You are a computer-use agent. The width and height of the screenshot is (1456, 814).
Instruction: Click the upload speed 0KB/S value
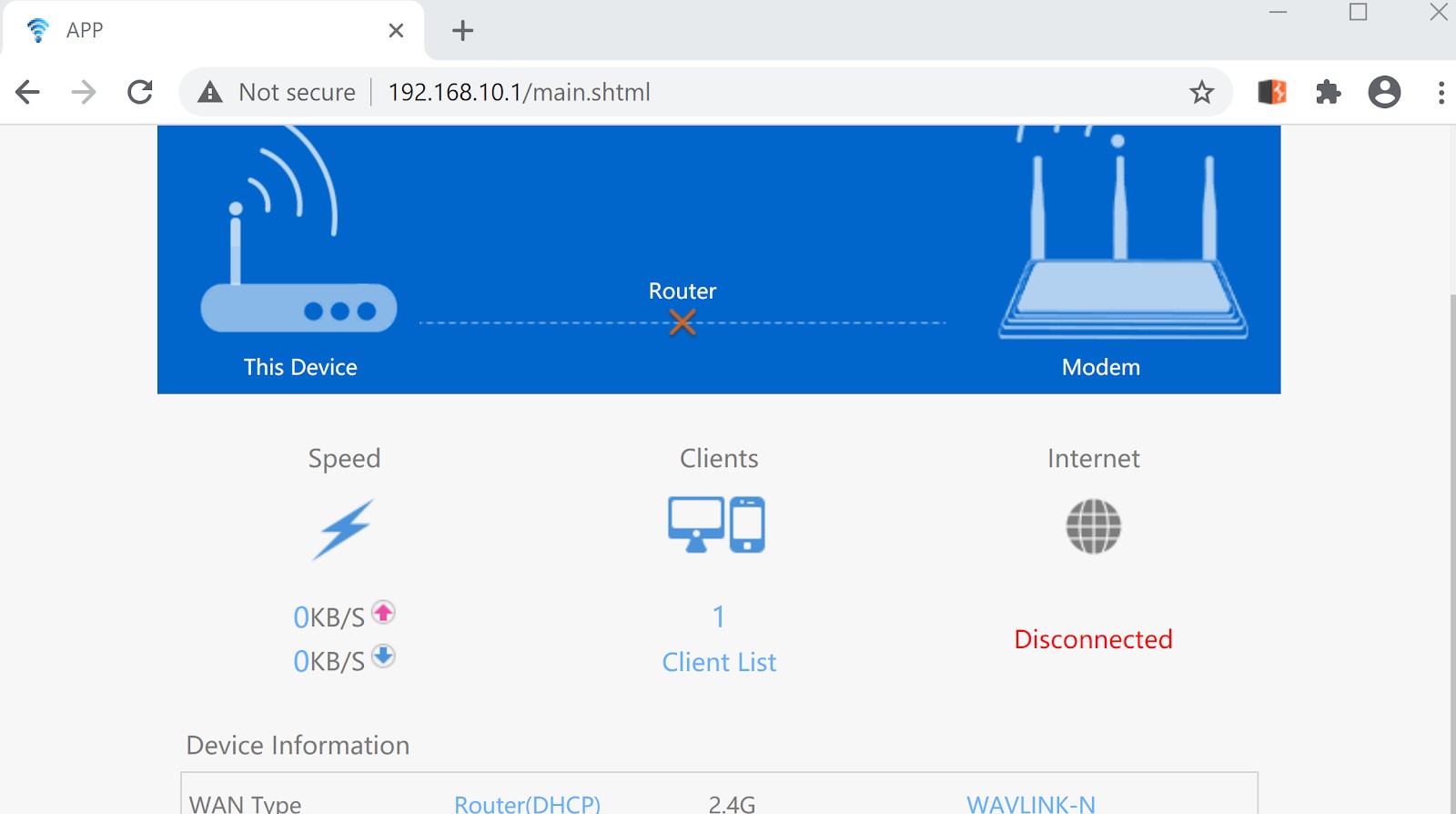point(329,617)
